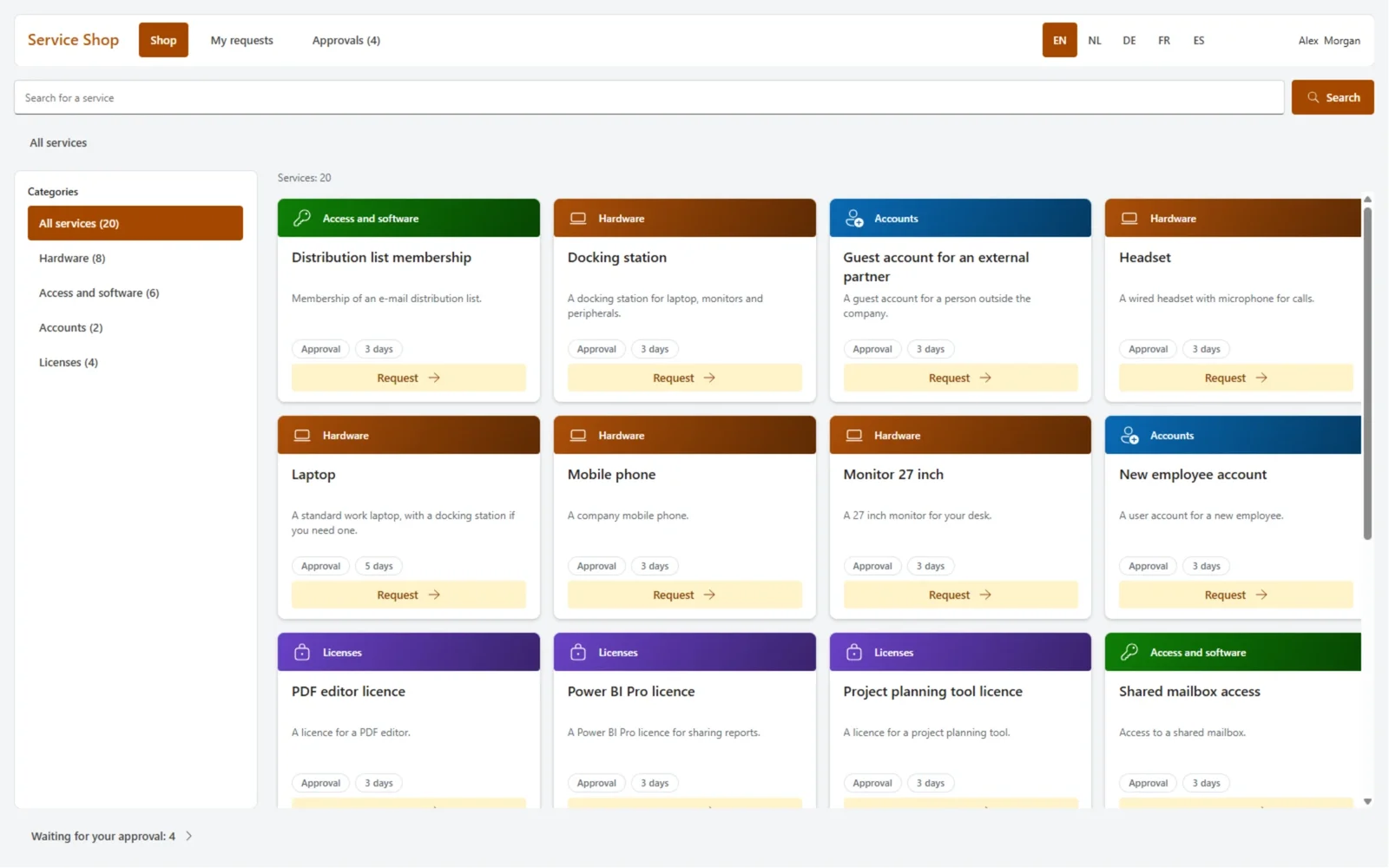Click the bag icon on PDF editor licence card
The height and width of the screenshot is (868, 1389).
[x=302, y=652]
